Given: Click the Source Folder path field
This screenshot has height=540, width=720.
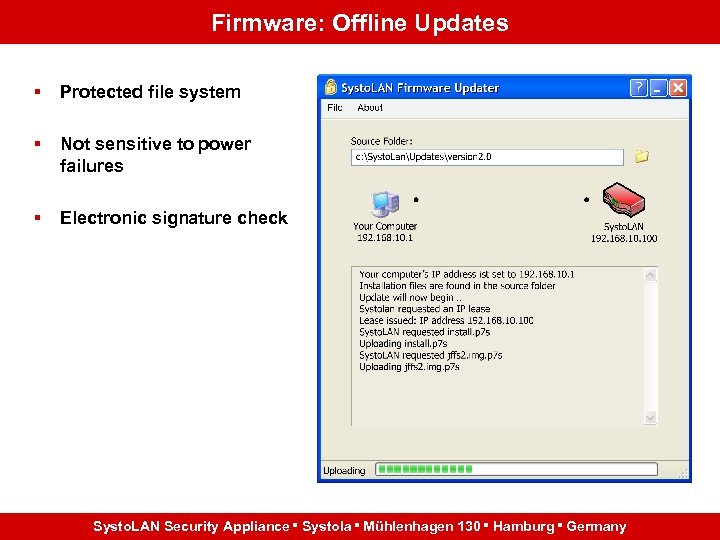Looking at the screenshot, I should pyautogui.click(x=487, y=157).
